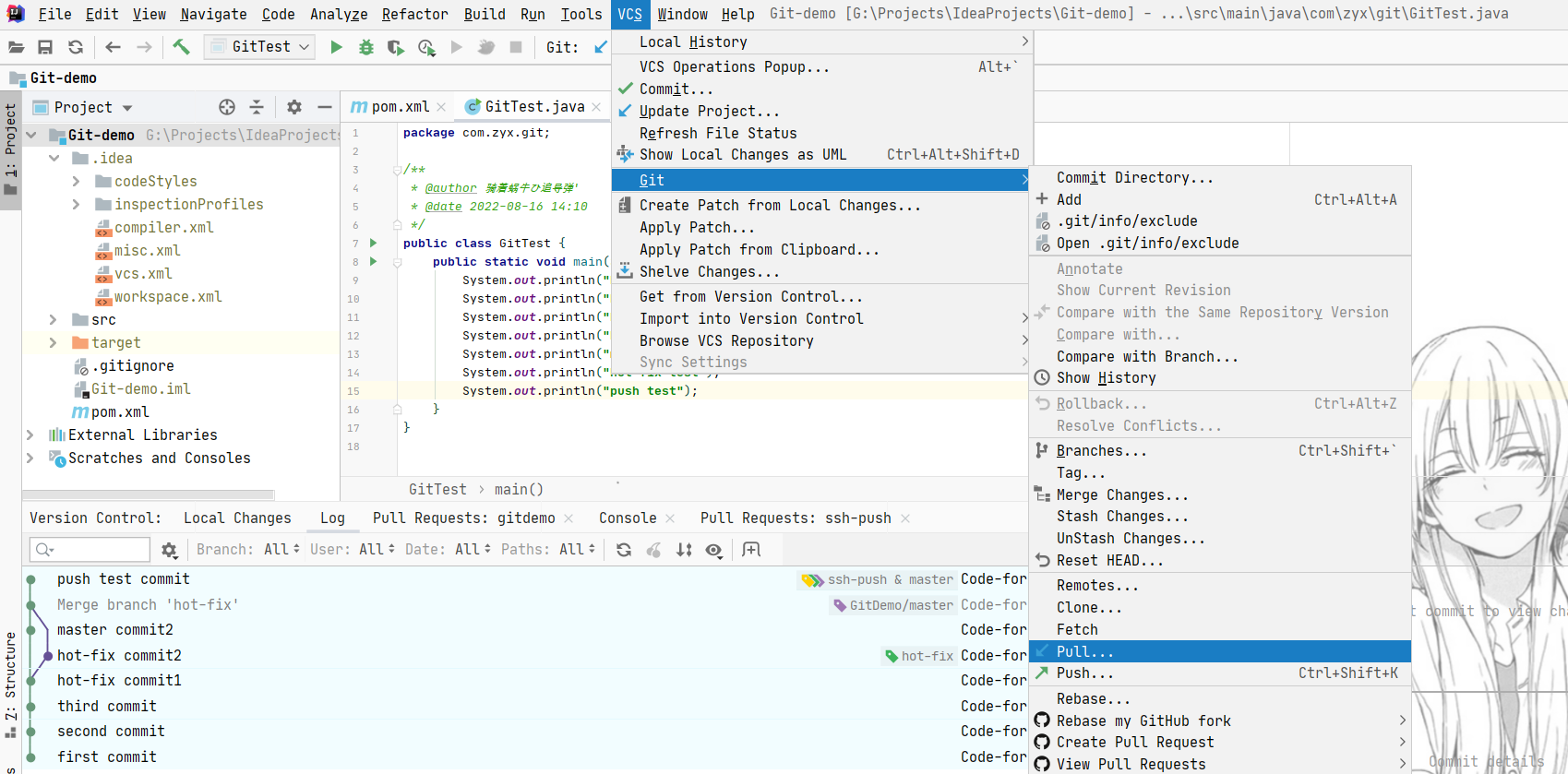The image size is (1568, 774).
Task: Run with Coverage icon in toolbar
Action: click(396, 47)
